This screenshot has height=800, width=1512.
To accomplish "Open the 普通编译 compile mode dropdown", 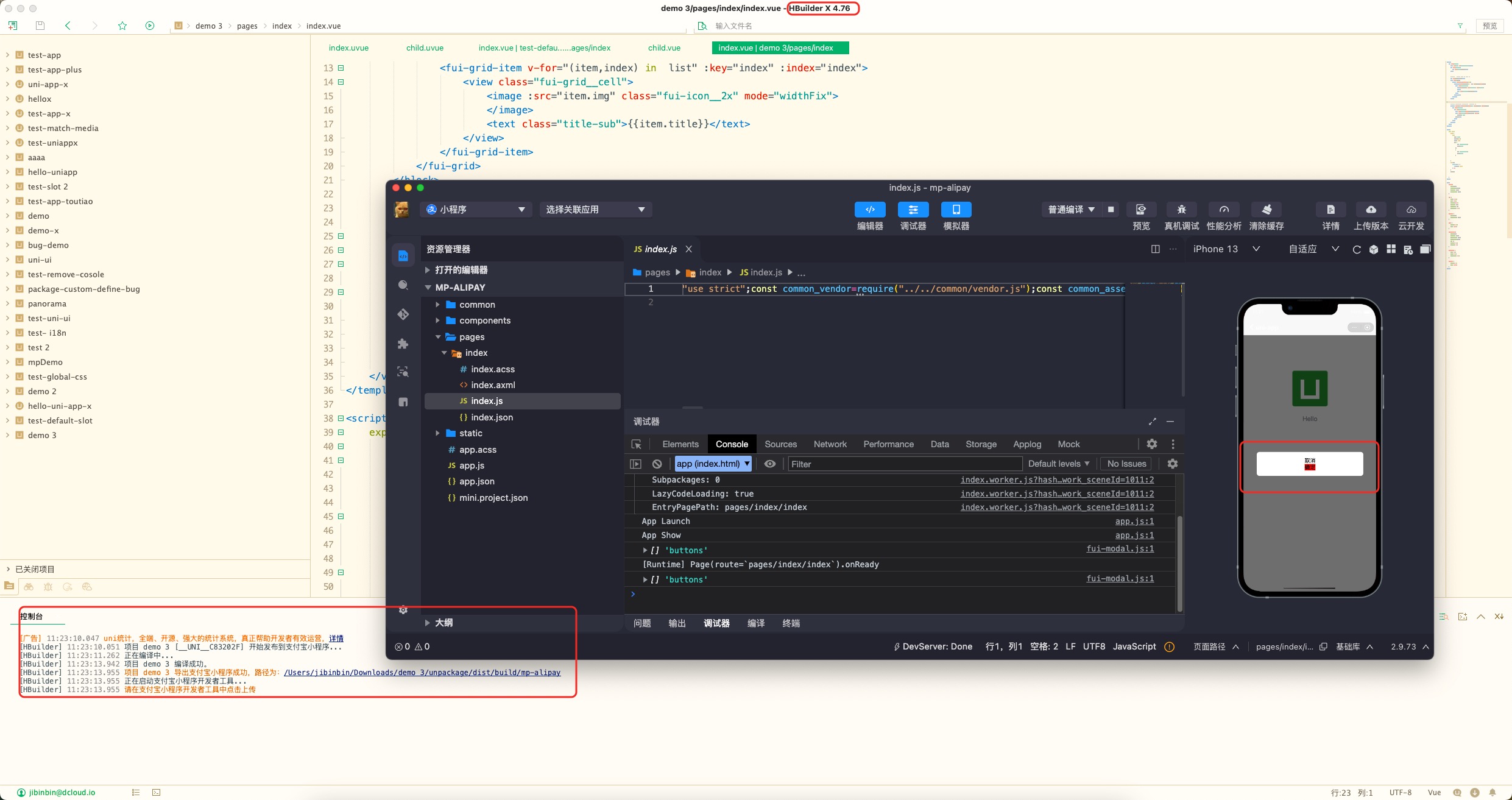I will coord(1071,210).
